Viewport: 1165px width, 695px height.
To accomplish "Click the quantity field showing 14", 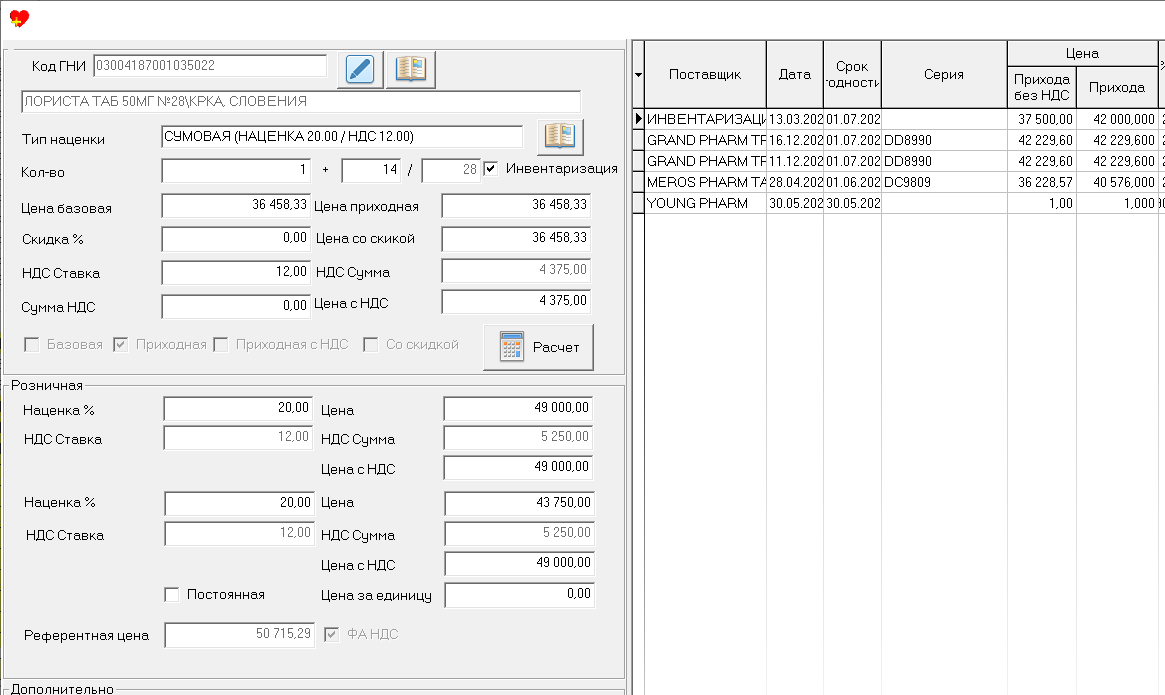I will click(x=371, y=170).
